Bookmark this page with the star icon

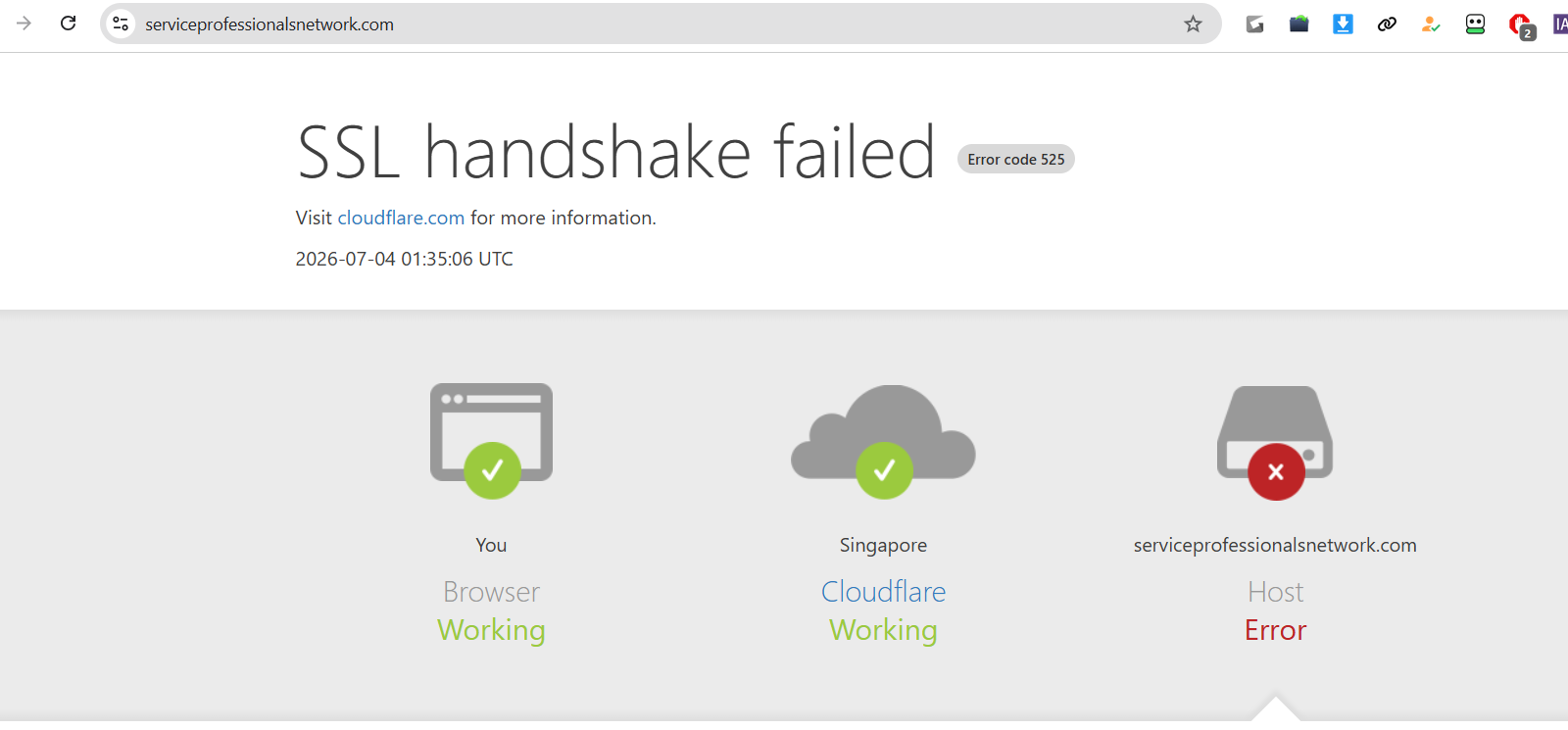pos(1193,24)
